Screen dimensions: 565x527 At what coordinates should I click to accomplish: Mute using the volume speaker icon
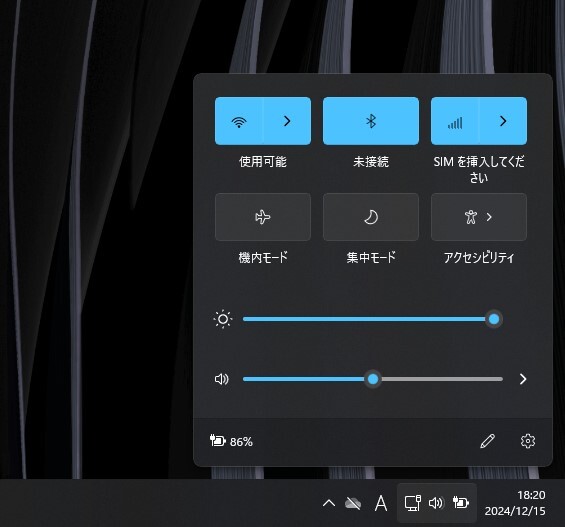tap(222, 379)
